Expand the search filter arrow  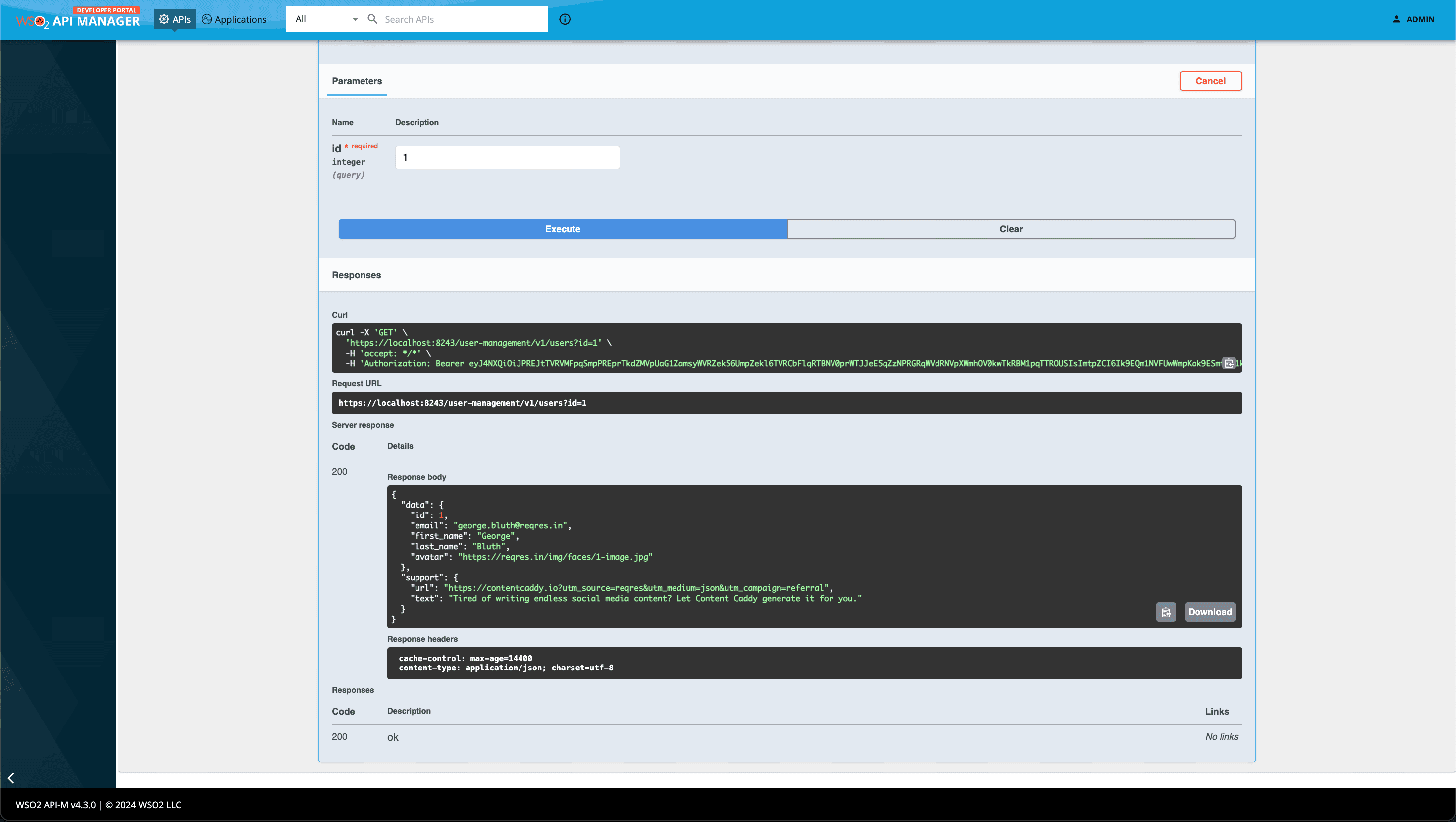coord(355,19)
